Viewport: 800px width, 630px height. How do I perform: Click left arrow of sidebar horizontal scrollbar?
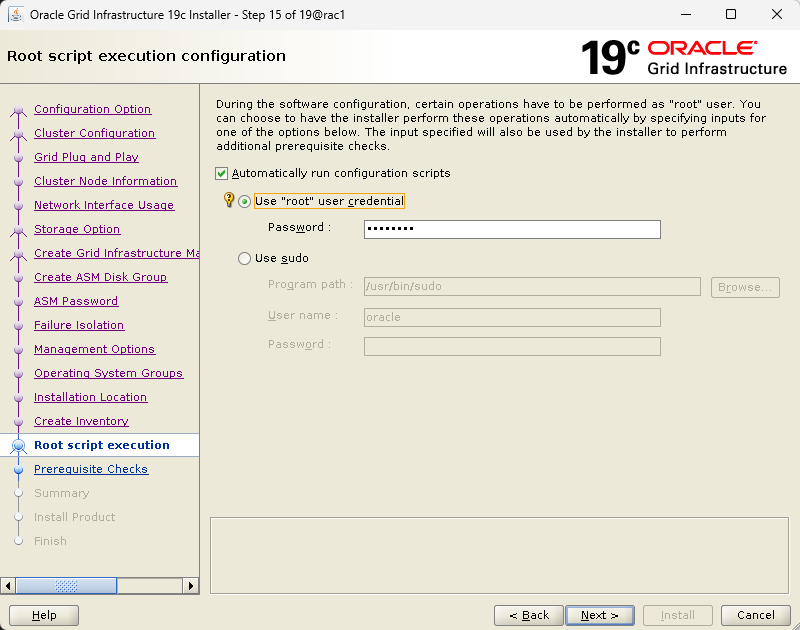pos(8,586)
